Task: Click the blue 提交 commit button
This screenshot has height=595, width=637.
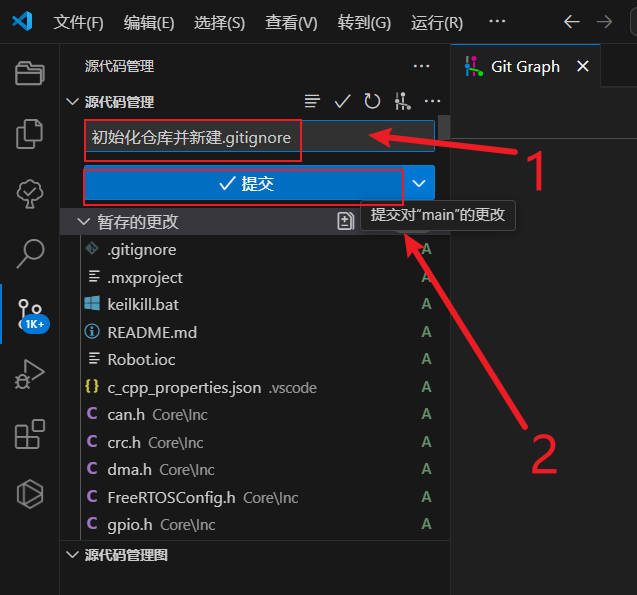Action: click(x=245, y=184)
